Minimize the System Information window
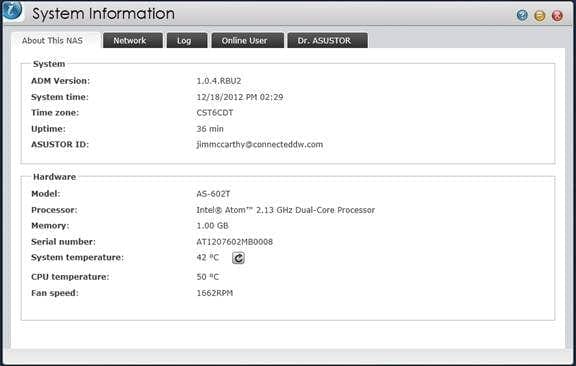This screenshot has width=576, height=366. point(540,16)
